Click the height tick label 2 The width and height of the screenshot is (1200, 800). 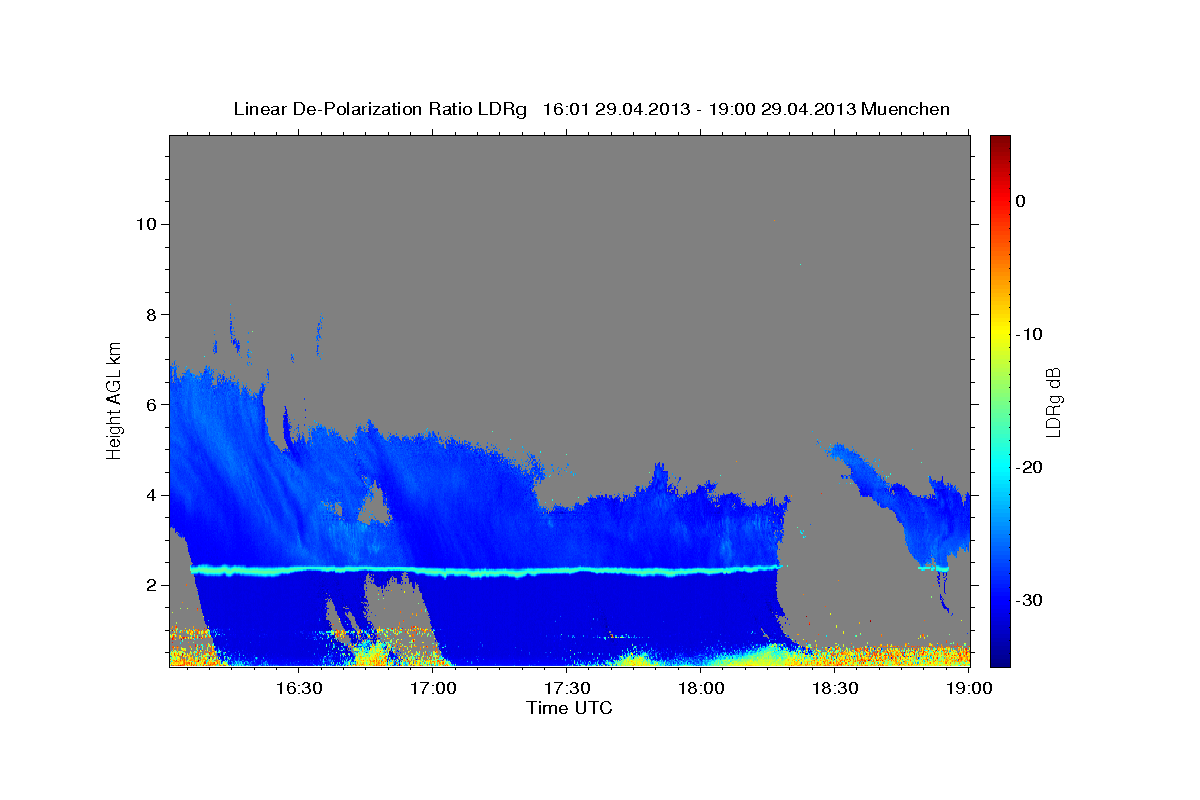(151, 585)
